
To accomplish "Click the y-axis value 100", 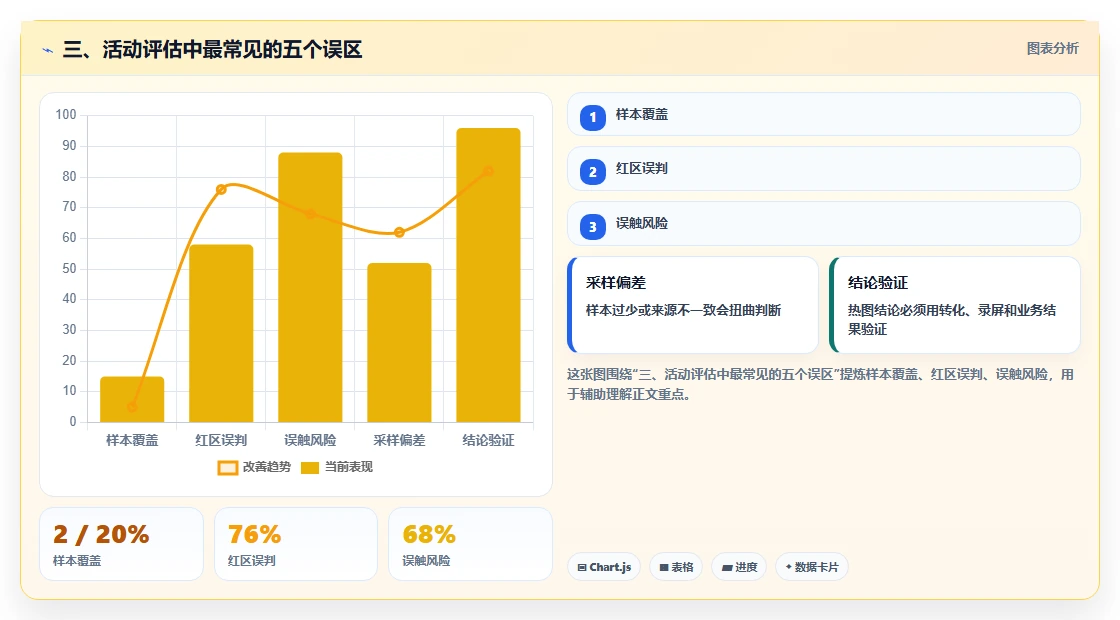I will [x=66, y=114].
